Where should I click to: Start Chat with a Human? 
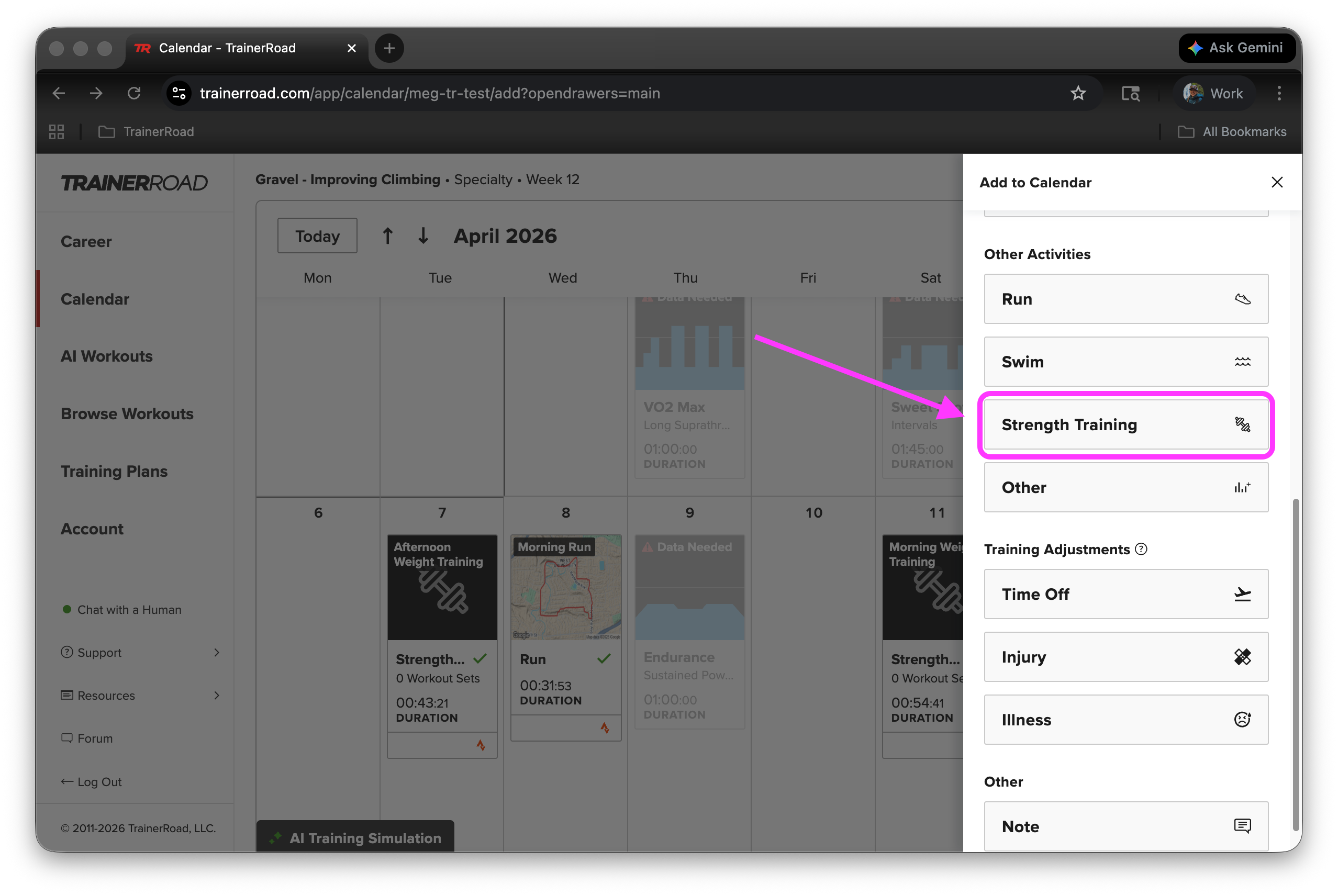point(122,610)
